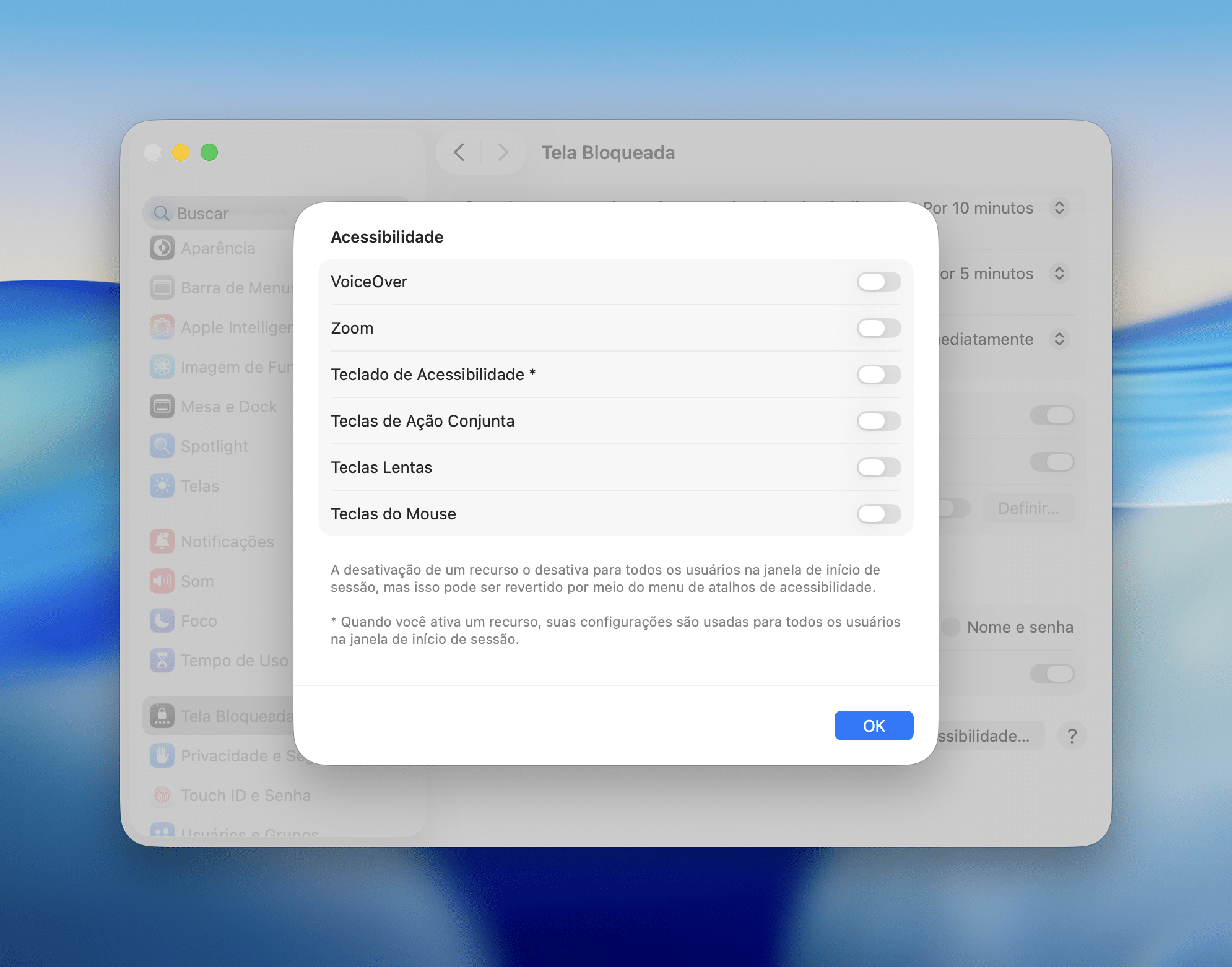1232x967 pixels.
Task: Open Touch ID e Senha settings icon
Action: [162, 795]
